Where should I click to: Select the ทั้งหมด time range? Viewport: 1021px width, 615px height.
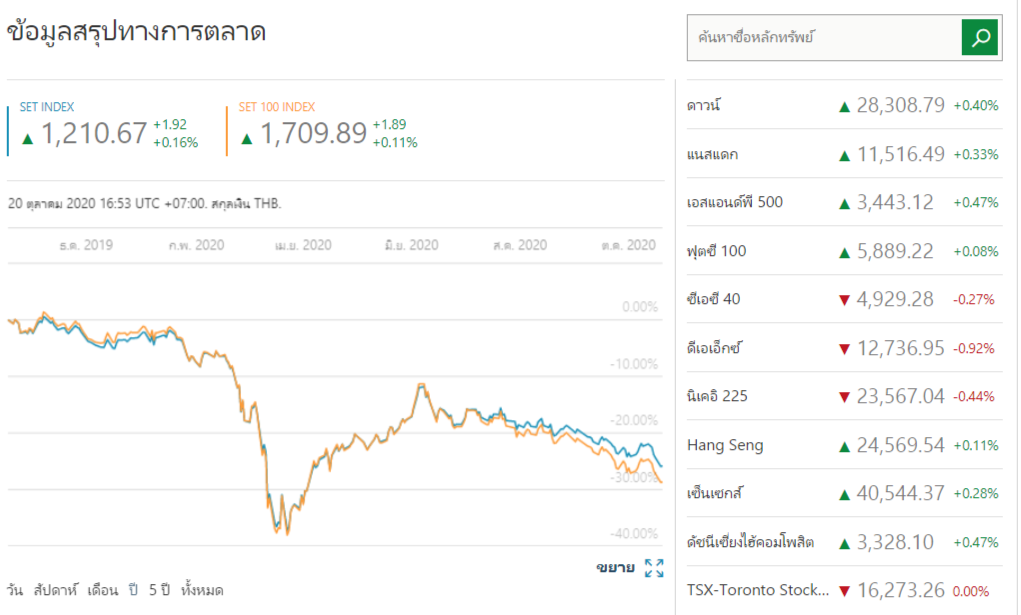(x=203, y=590)
